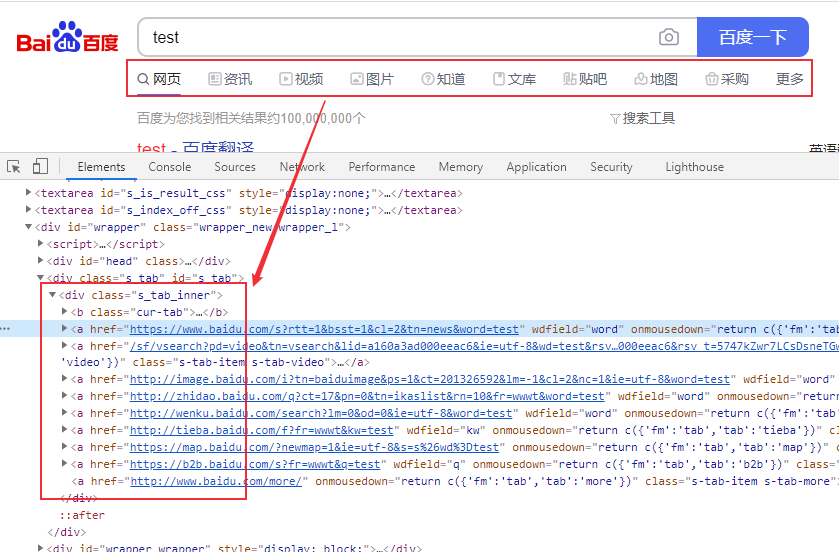Click the b2b.baidu.com href link
Screen dimensions: 839x552
pyautogui.click(x=255, y=464)
